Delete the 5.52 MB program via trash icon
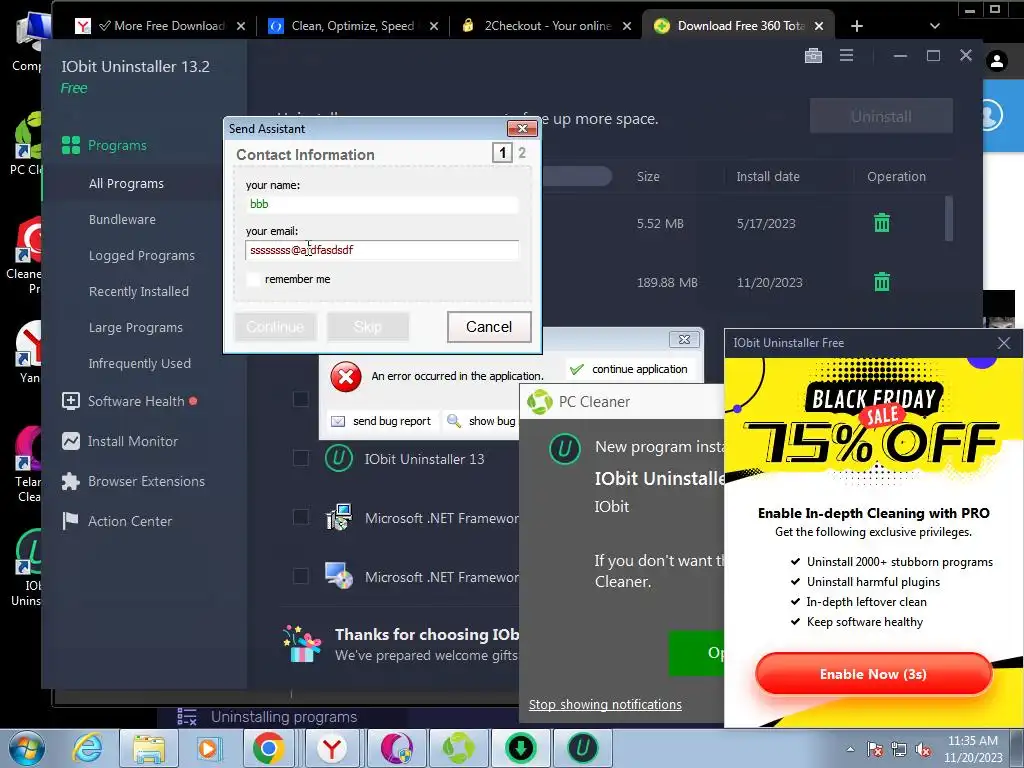The width and height of the screenshot is (1024, 768). (x=882, y=223)
